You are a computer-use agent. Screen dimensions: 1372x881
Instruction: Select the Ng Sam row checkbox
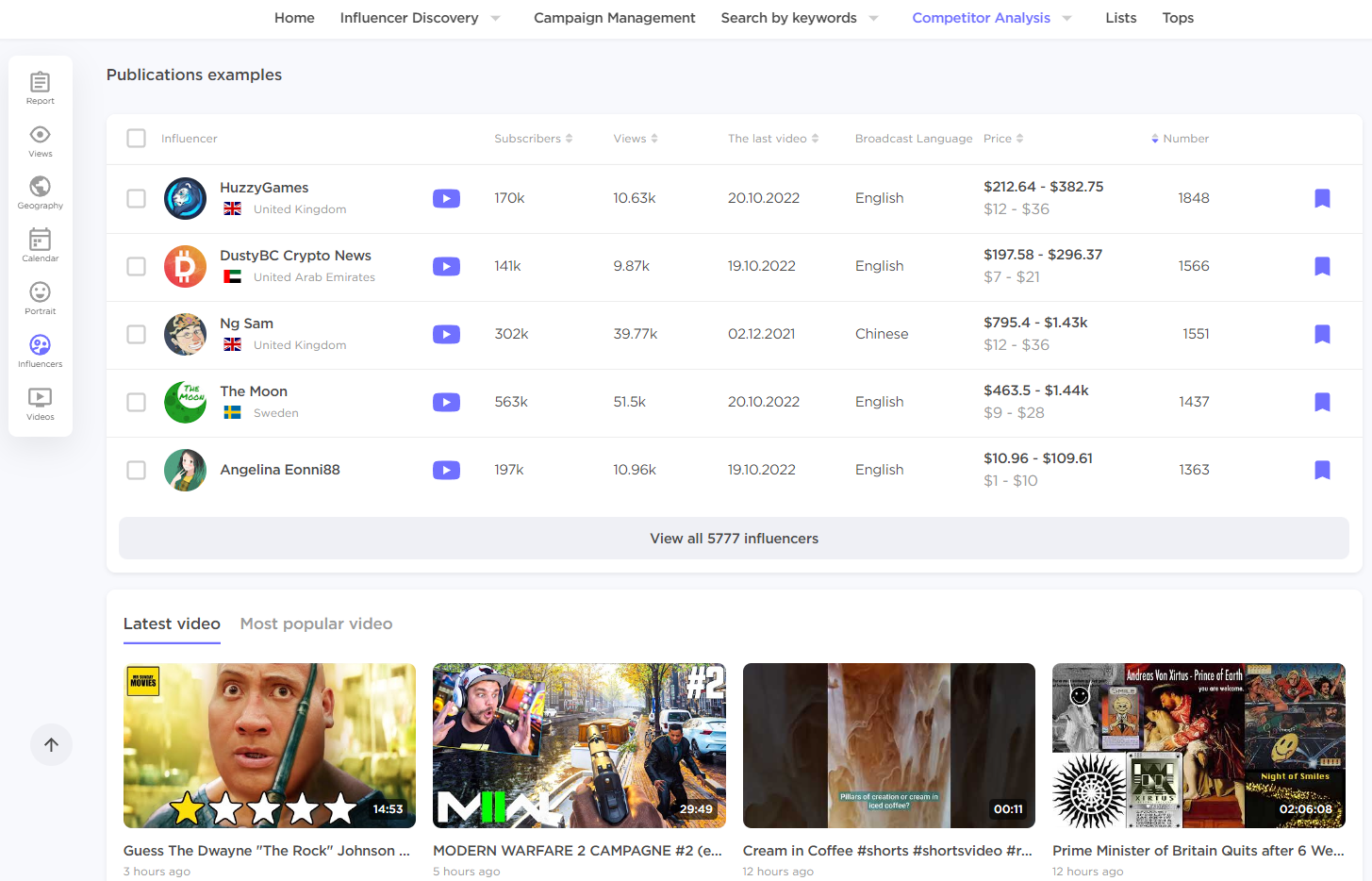pos(137,334)
